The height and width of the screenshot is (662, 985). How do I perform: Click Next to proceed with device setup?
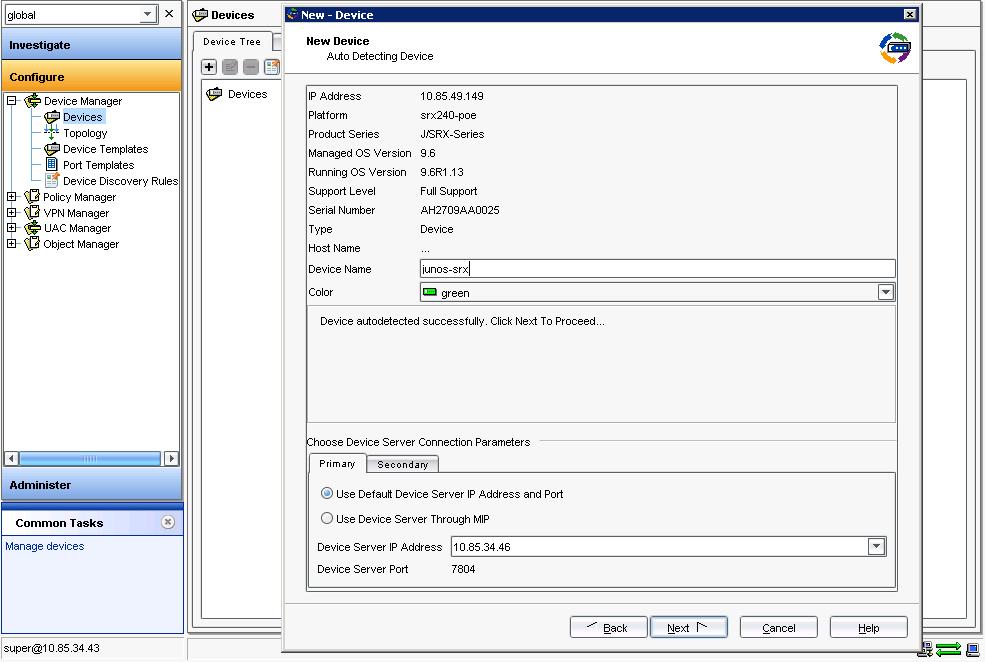tap(688, 627)
